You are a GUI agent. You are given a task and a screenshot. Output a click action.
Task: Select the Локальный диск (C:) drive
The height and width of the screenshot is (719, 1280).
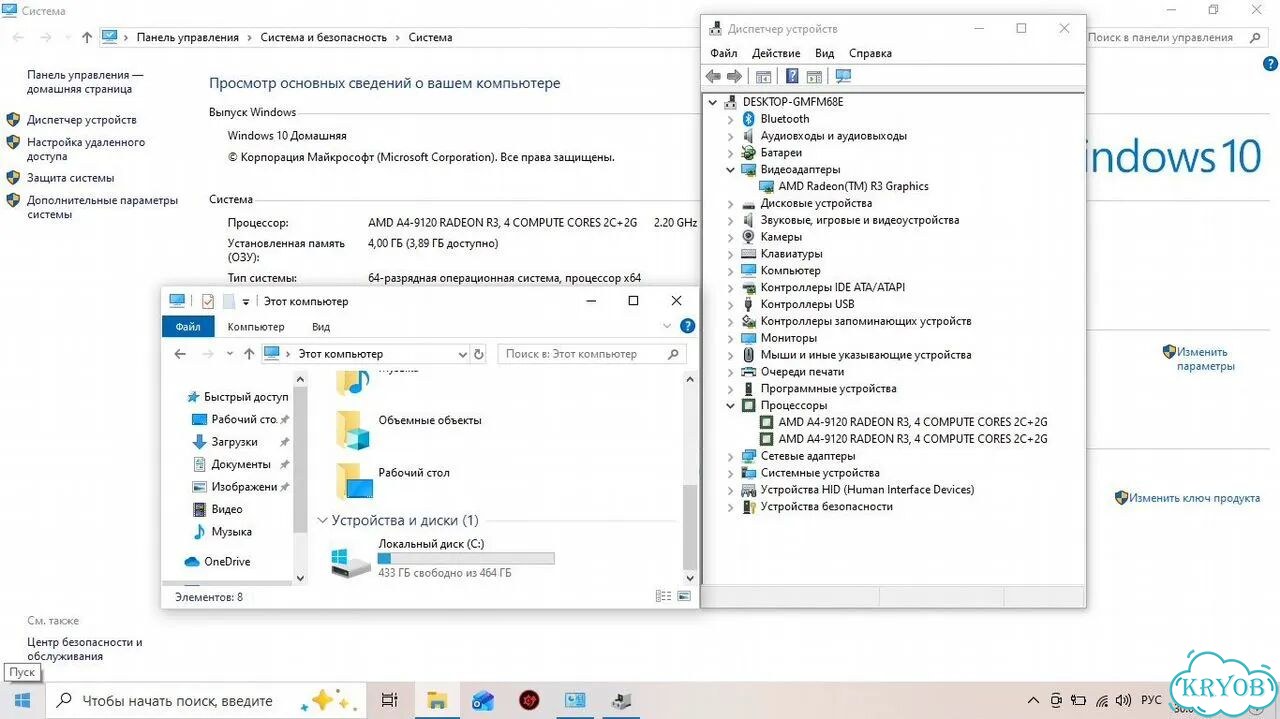(443, 559)
